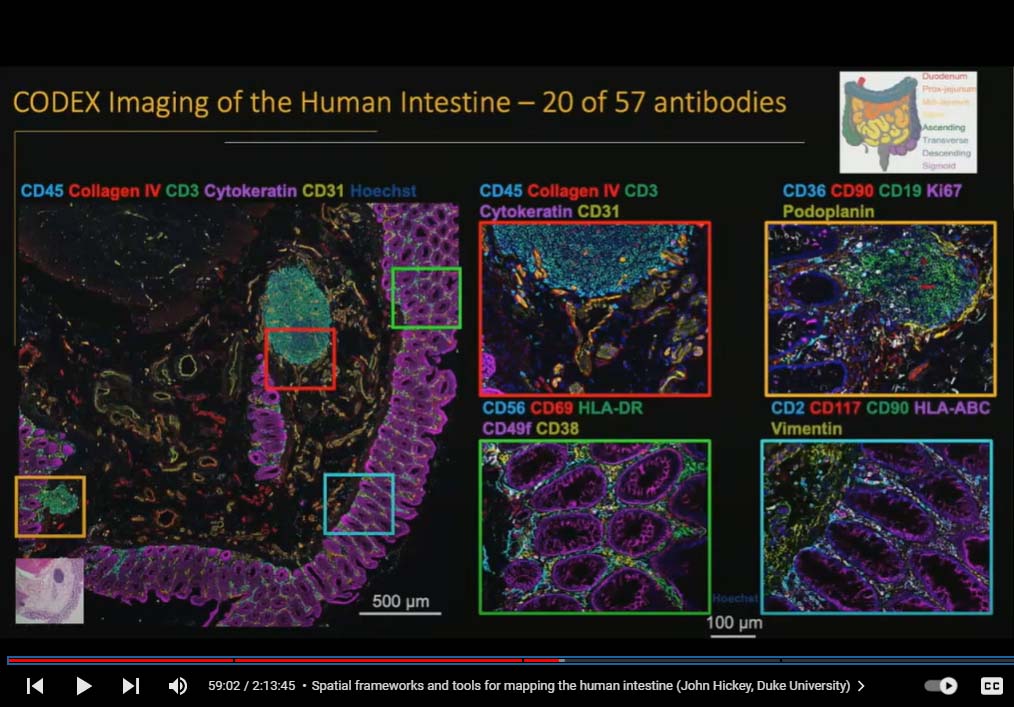Click the '100 μm' scale bar label
Image resolution: width=1014 pixels, height=707 pixels.
[734, 622]
